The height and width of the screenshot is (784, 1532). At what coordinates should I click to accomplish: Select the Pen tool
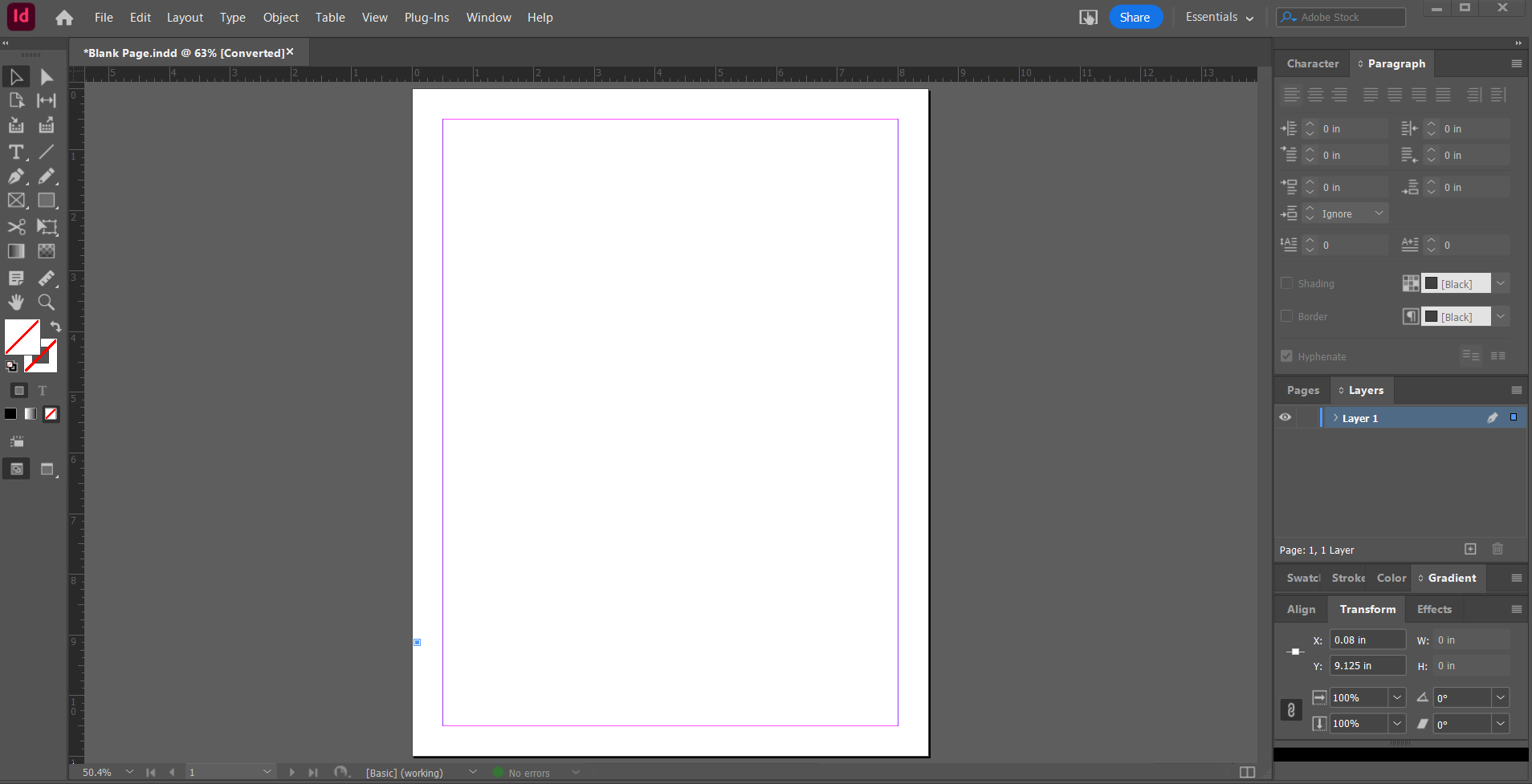tap(15, 177)
